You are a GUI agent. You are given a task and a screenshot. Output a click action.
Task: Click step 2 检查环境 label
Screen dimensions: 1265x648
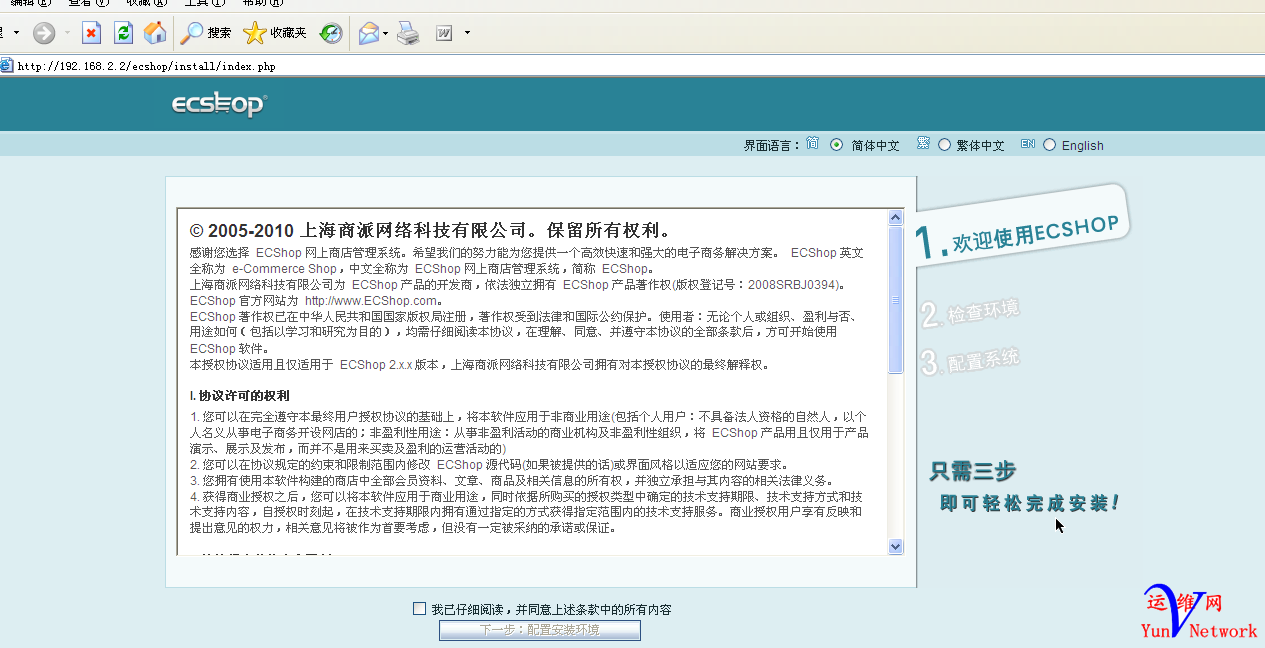(x=970, y=311)
